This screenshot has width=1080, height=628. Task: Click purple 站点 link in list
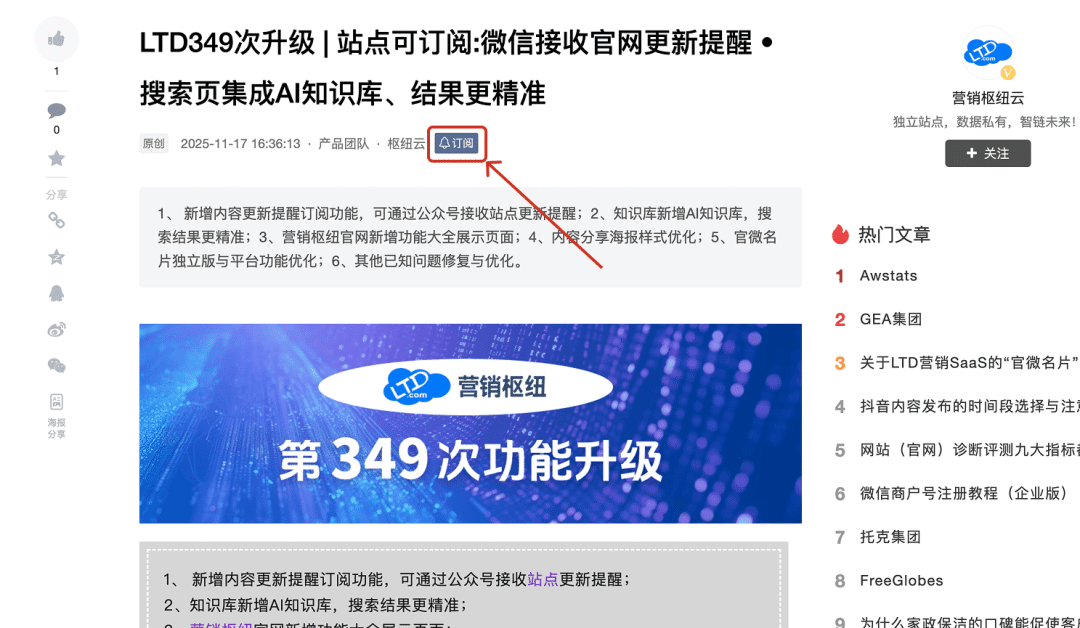click(x=543, y=579)
